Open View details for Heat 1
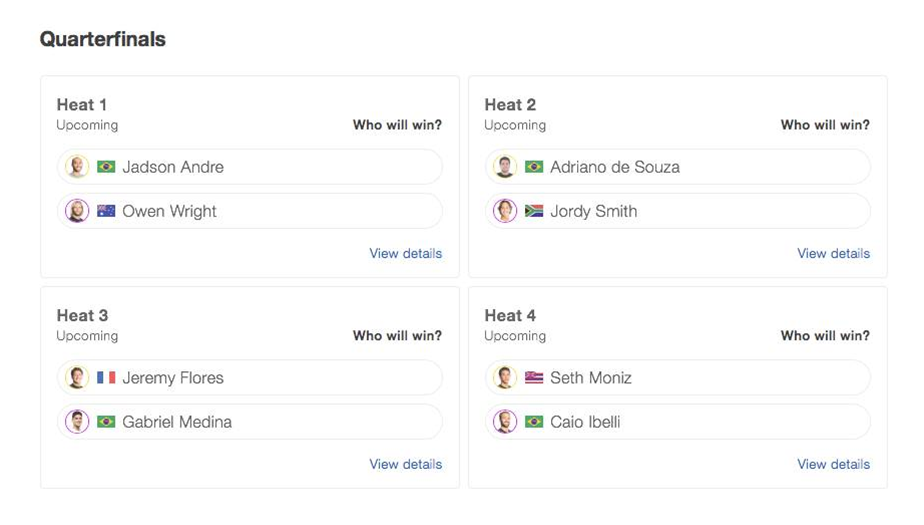The image size is (924, 525). pos(405,253)
